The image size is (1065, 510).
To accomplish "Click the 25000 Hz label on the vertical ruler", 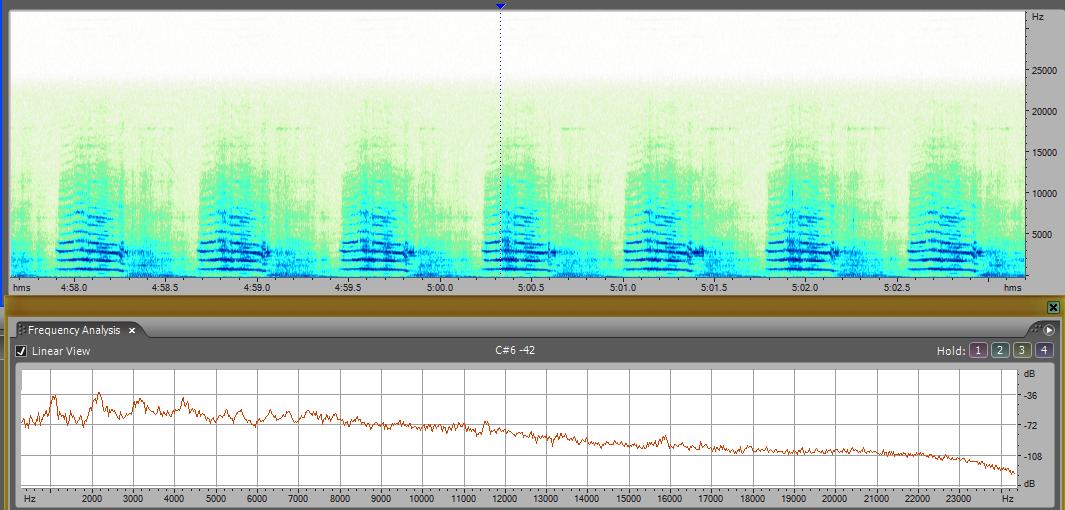I will coord(1043,71).
